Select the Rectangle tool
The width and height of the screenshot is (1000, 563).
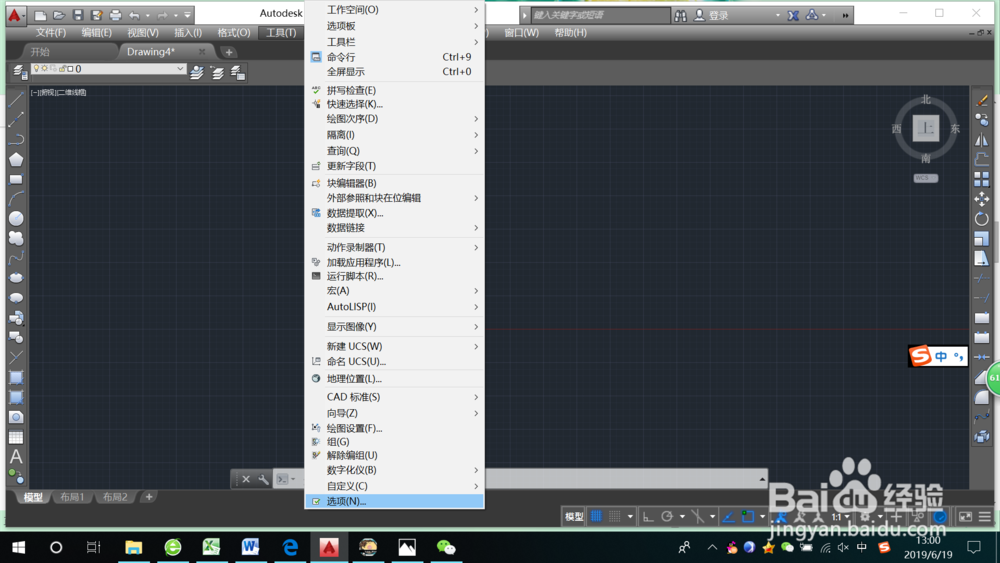16,179
